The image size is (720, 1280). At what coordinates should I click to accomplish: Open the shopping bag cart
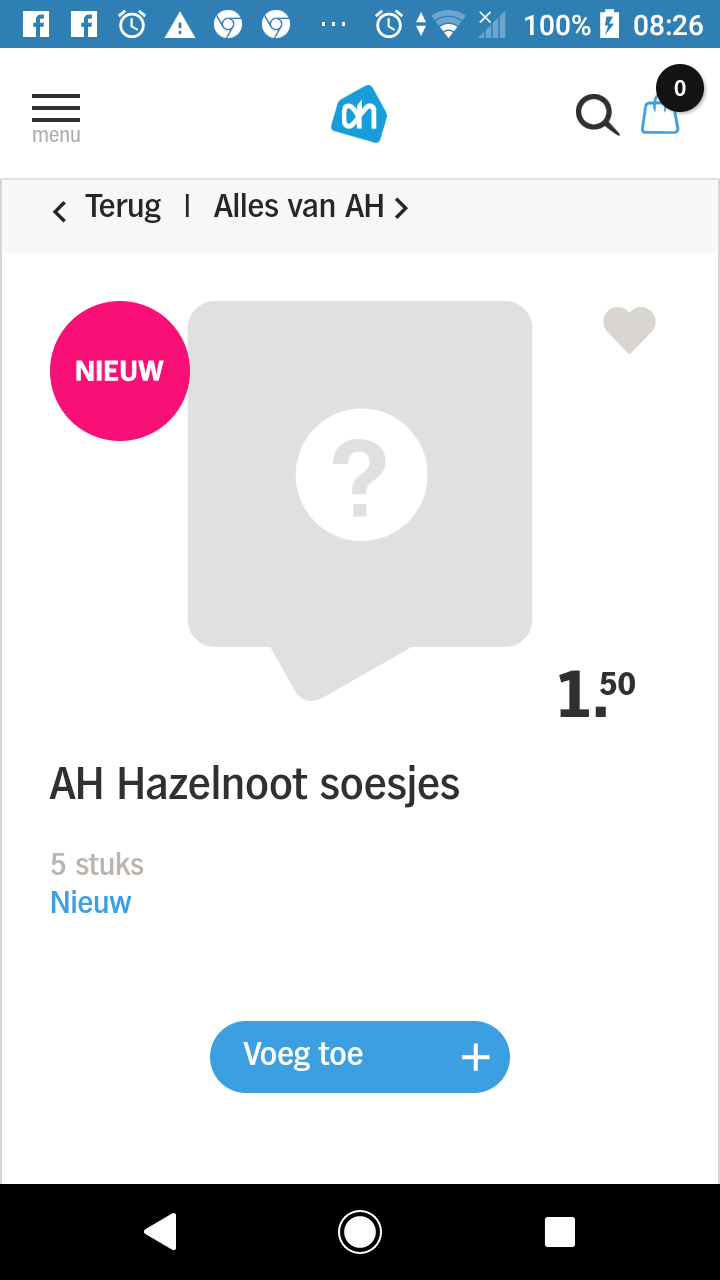tap(660, 115)
